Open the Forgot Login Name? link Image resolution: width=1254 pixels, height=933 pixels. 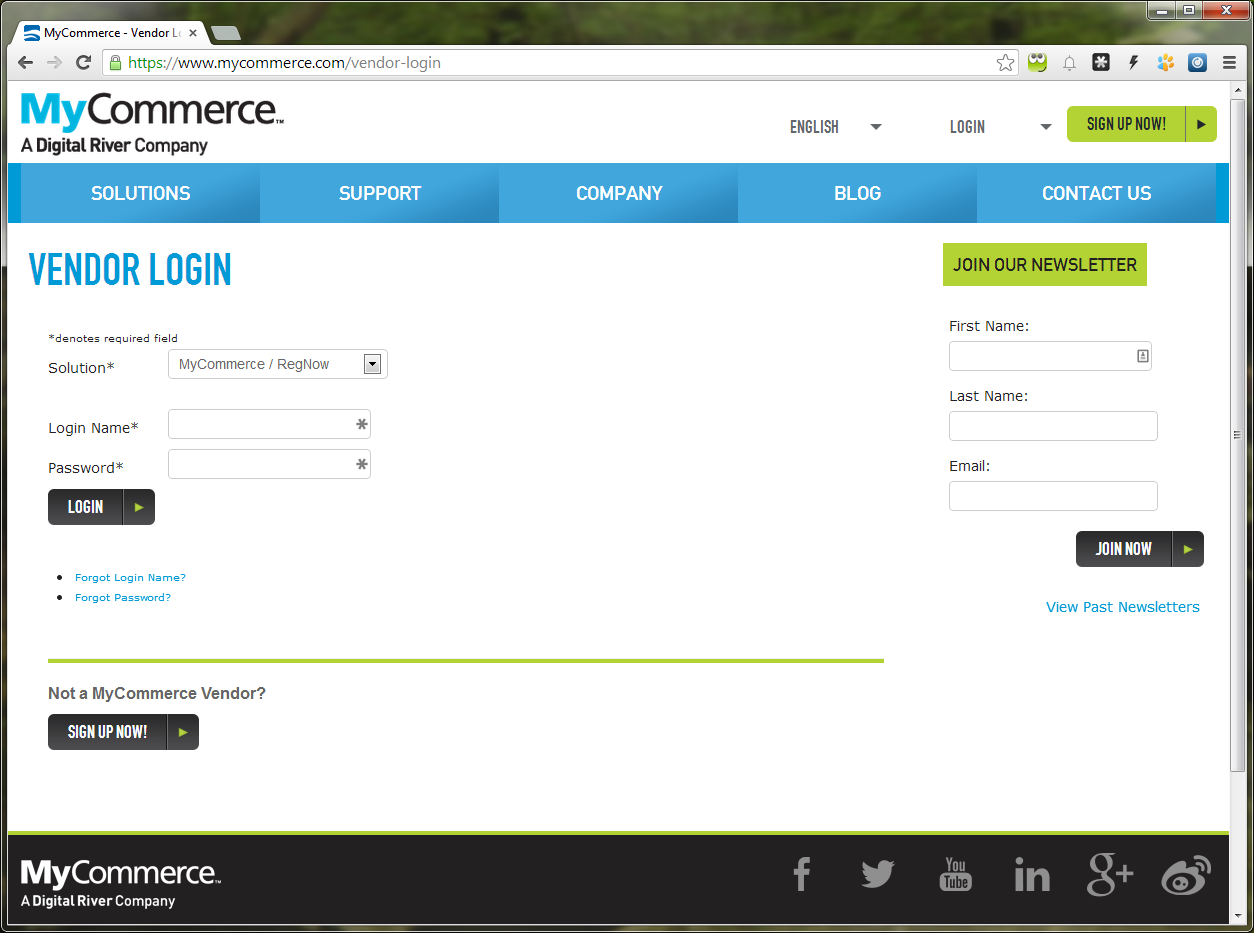pos(130,578)
